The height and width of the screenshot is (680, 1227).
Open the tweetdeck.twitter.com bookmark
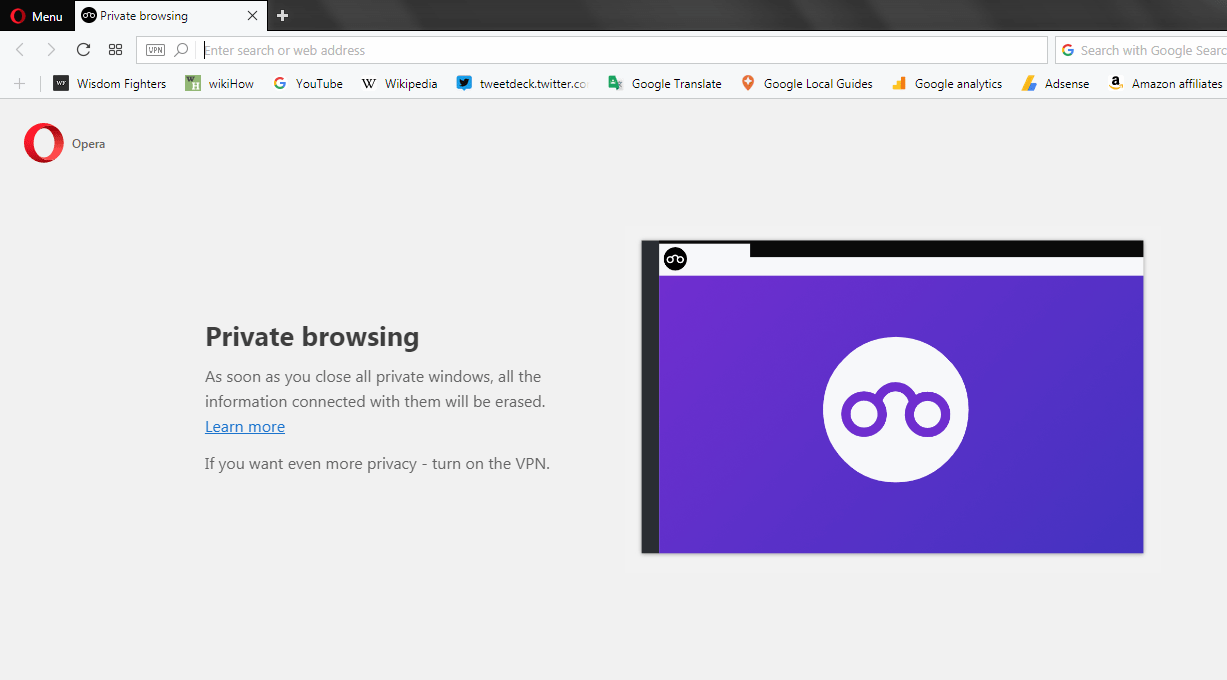(x=523, y=84)
